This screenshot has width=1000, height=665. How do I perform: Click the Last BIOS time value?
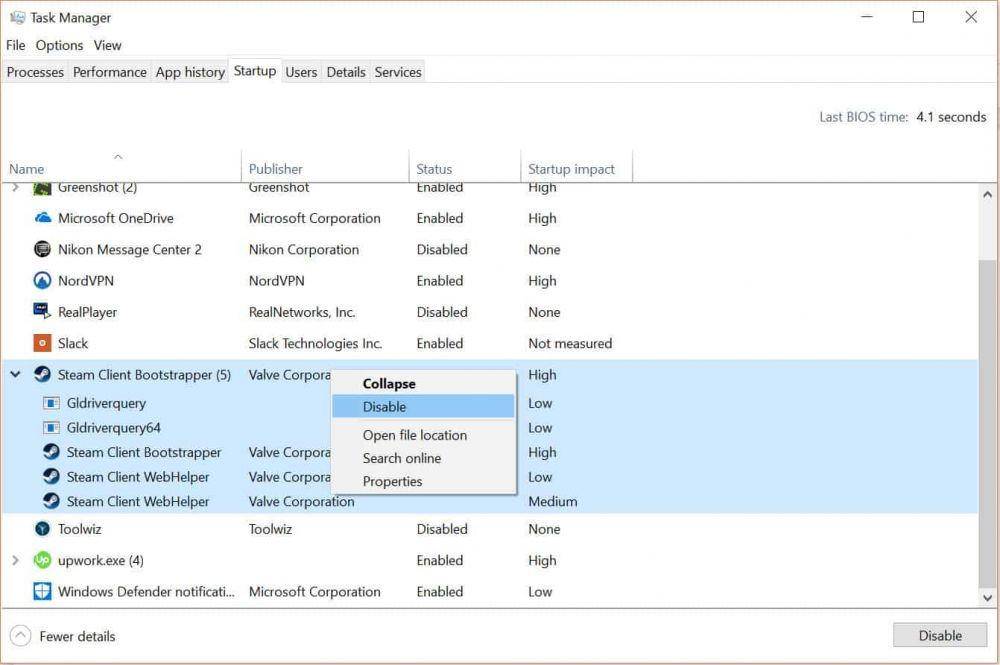tap(951, 117)
